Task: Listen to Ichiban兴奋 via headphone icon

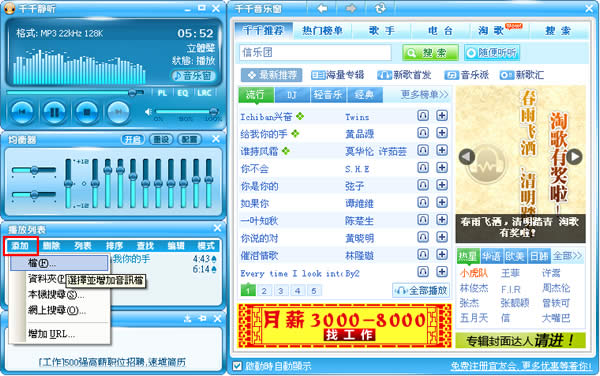Action: tap(423, 116)
